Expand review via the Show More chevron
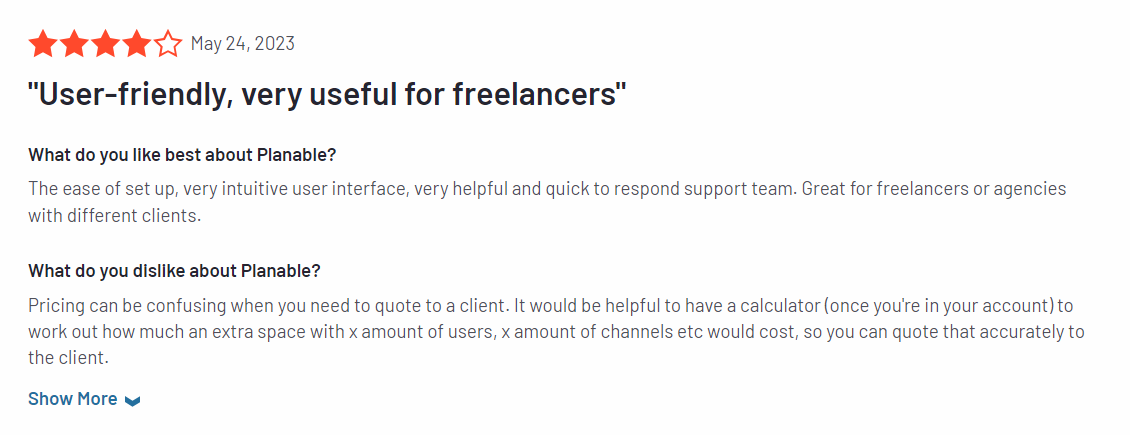Image resolution: width=1130 pixels, height=435 pixels. point(133,400)
